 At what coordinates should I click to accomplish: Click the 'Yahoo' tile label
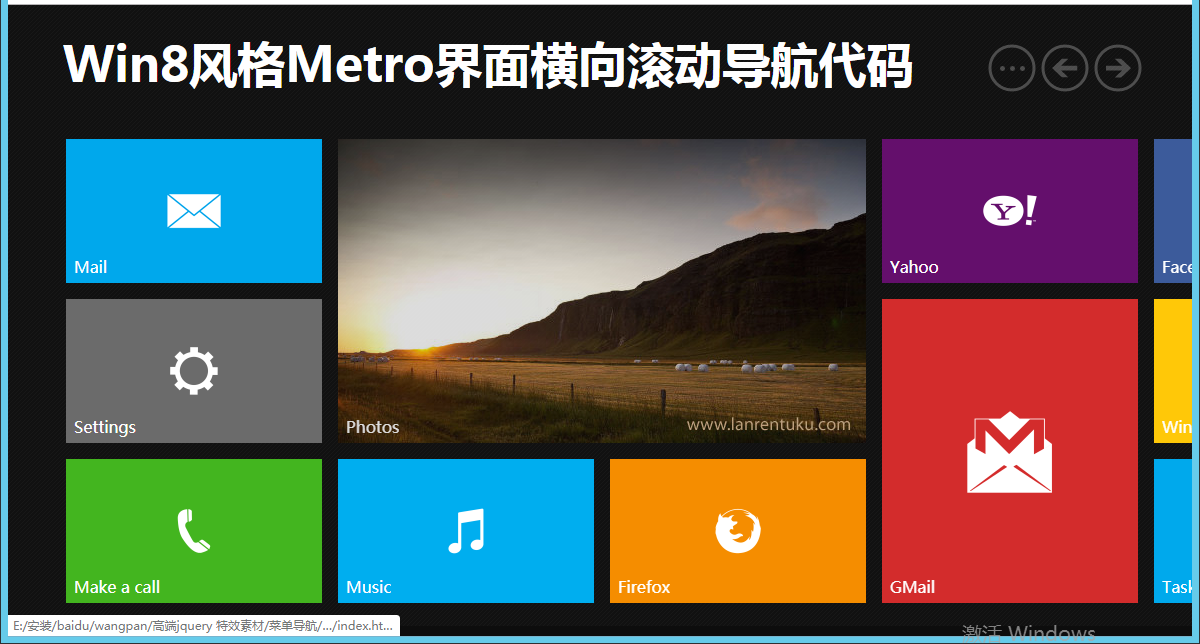[914, 267]
